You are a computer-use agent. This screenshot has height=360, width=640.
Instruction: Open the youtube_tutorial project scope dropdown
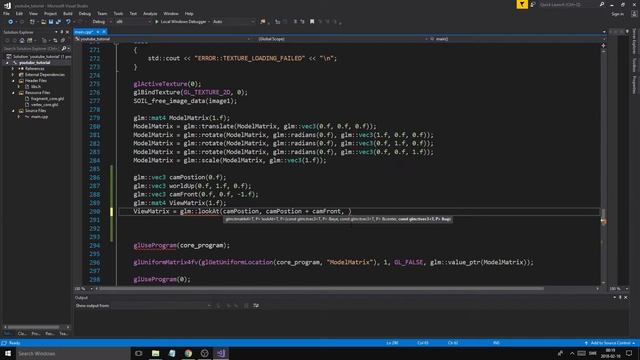163,39
